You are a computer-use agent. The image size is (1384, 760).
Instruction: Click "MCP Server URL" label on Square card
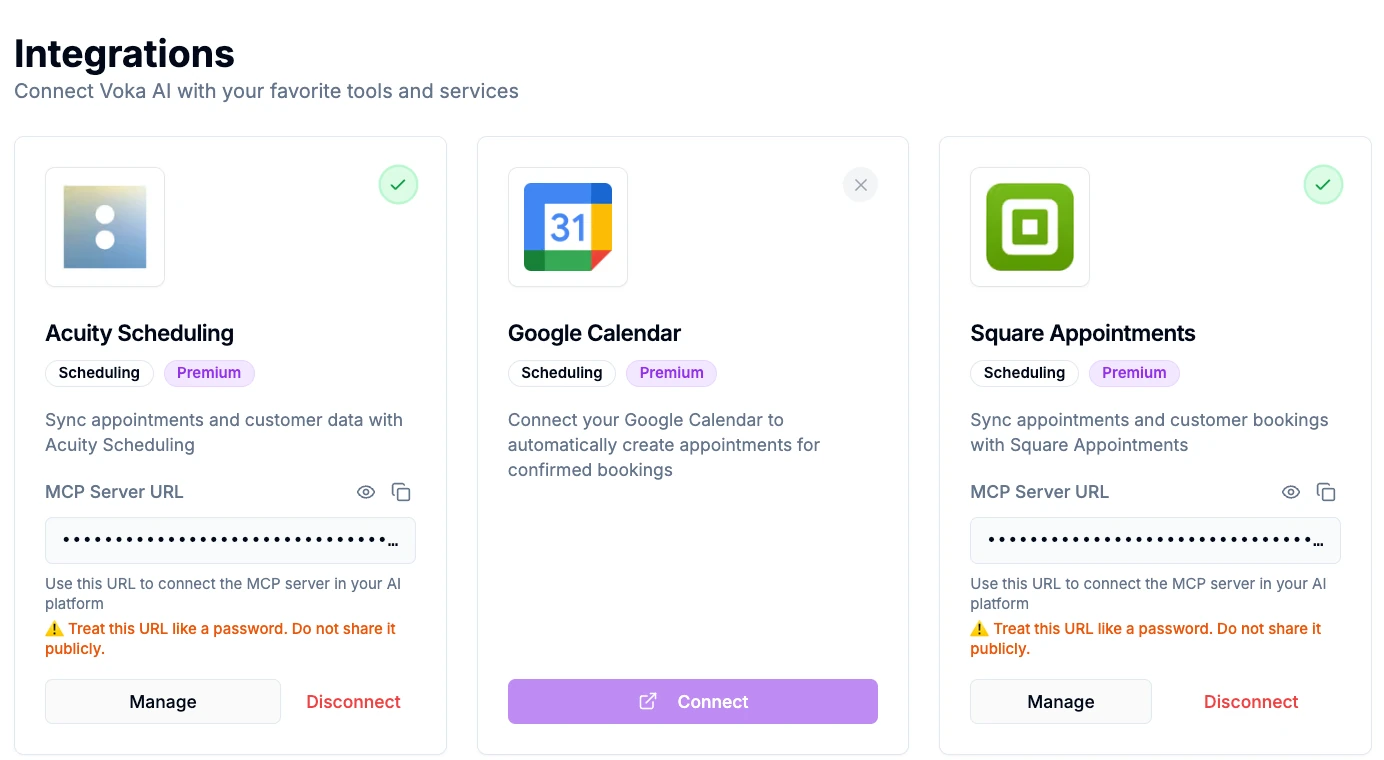[1040, 492]
